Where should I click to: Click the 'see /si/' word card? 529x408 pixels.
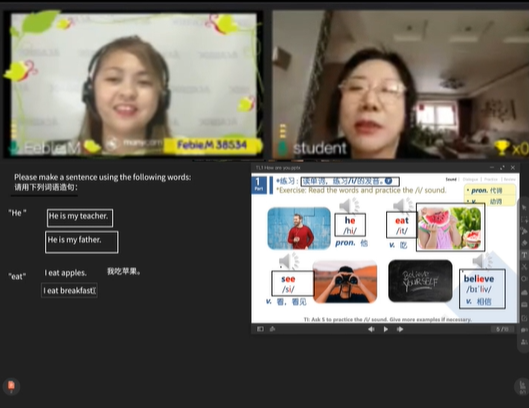[x=292, y=283]
